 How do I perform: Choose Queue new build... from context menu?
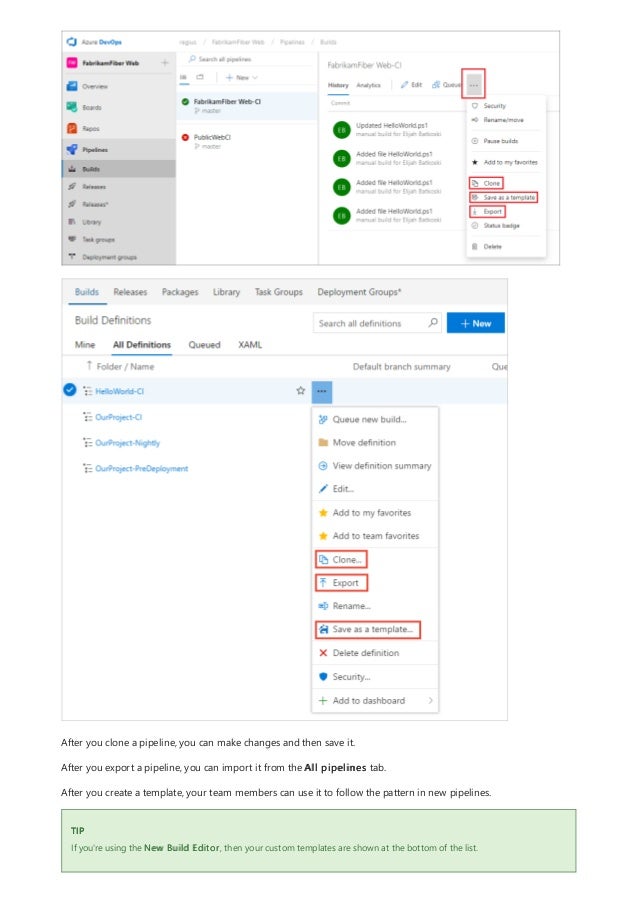[375, 419]
